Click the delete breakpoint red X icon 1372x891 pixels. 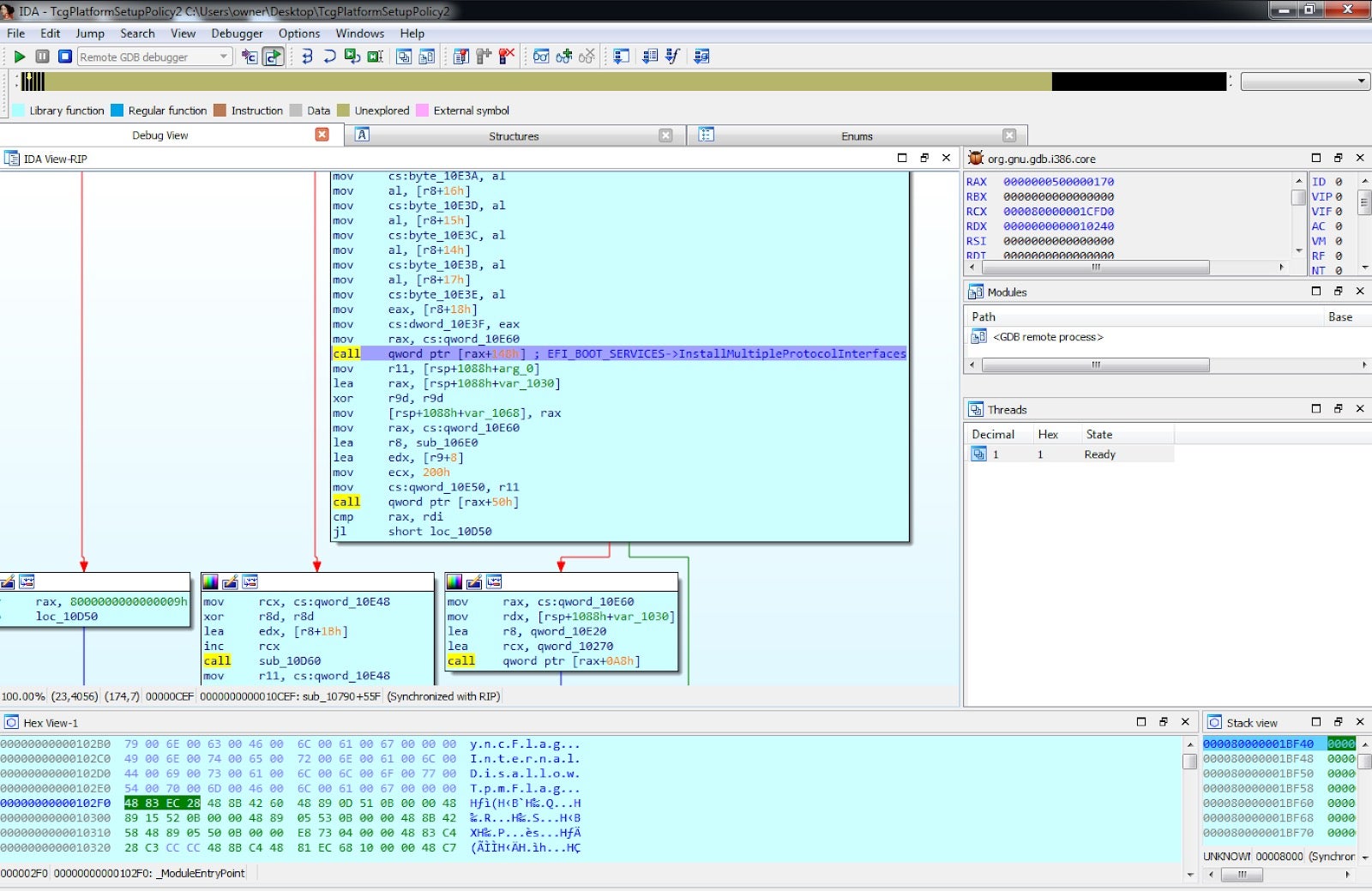coord(507,57)
